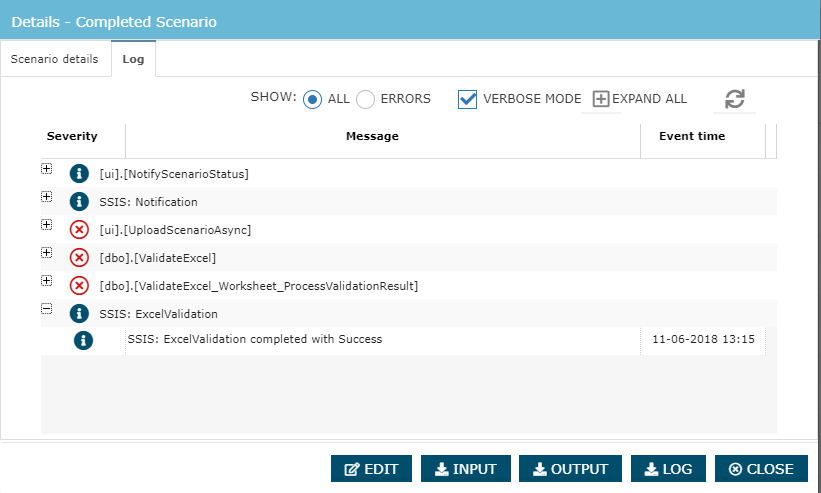Viewport: 821px width, 493px height.
Task: Click the Edit button
Action: [371, 469]
